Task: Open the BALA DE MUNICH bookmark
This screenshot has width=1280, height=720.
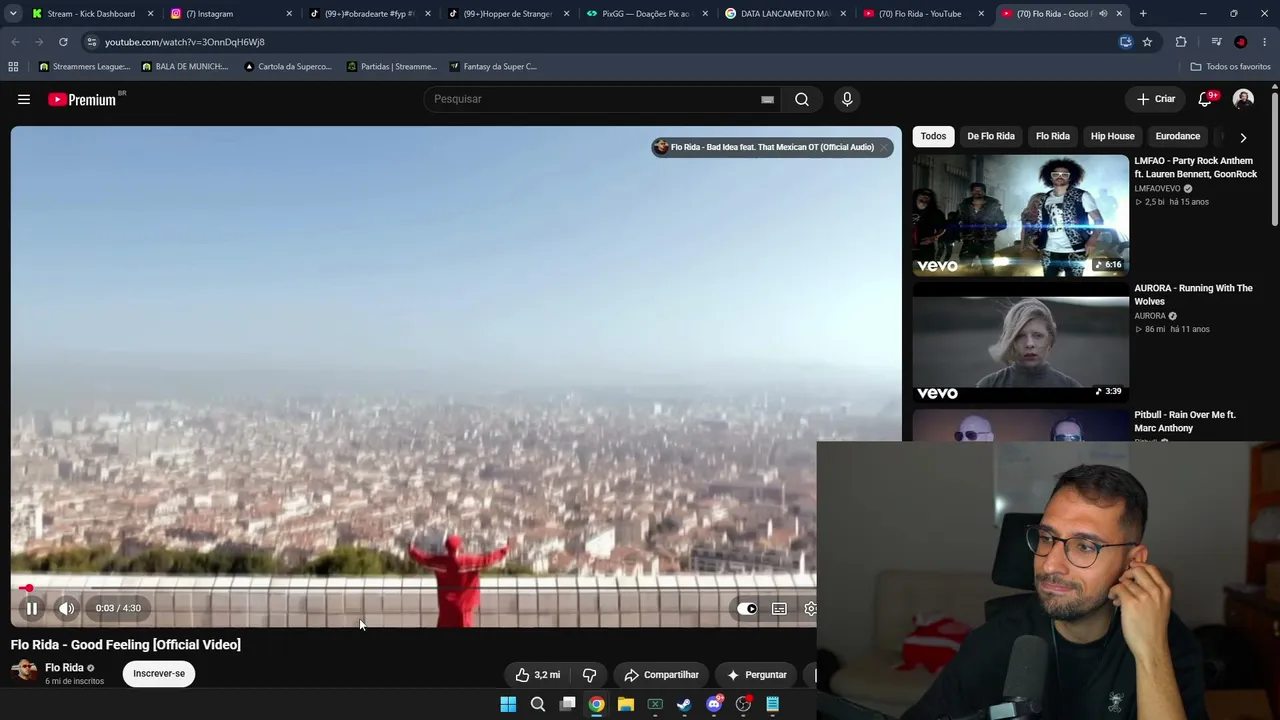Action: coord(185,67)
